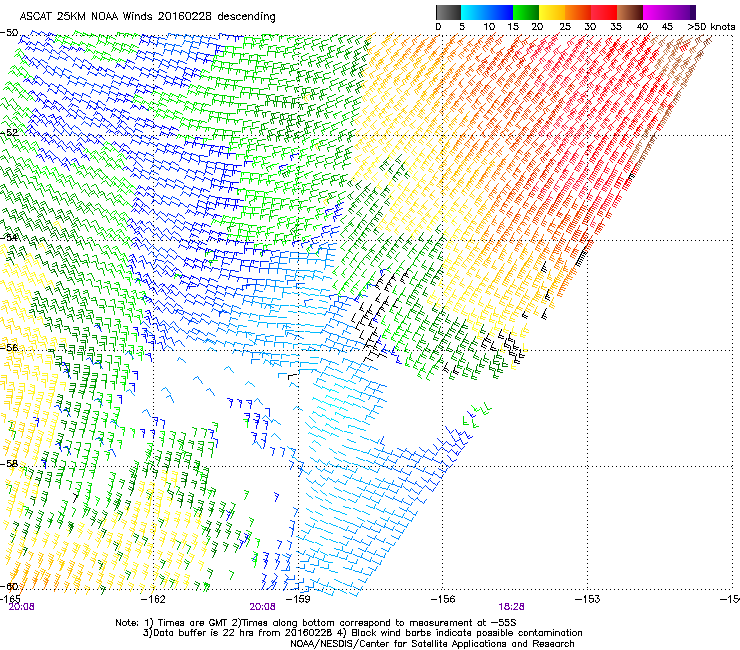Click the longitude label '-159'
The image size is (740, 650).
tap(298, 599)
